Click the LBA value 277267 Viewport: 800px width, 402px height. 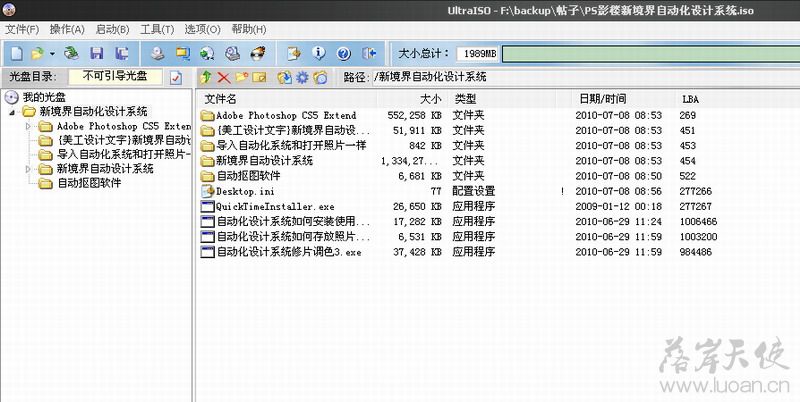point(695,207)
